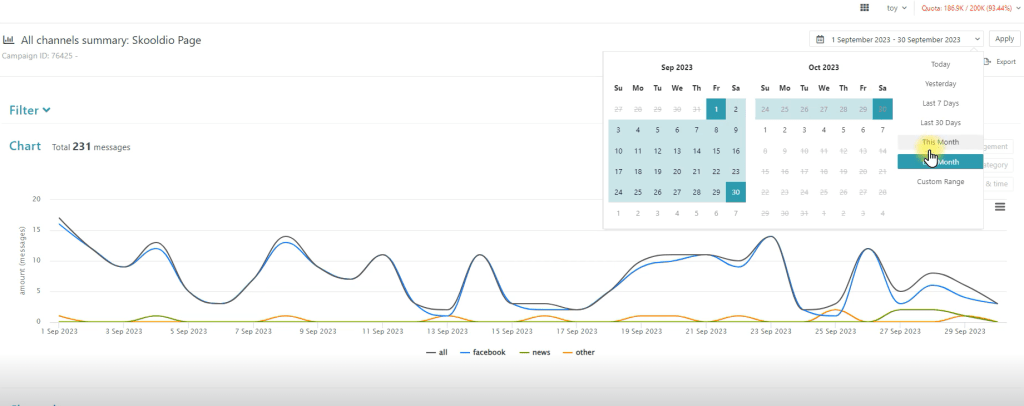Open the 'toy' user dropdown
The width and height of the screenshot is (1024, 406).
tap(897, 8)
